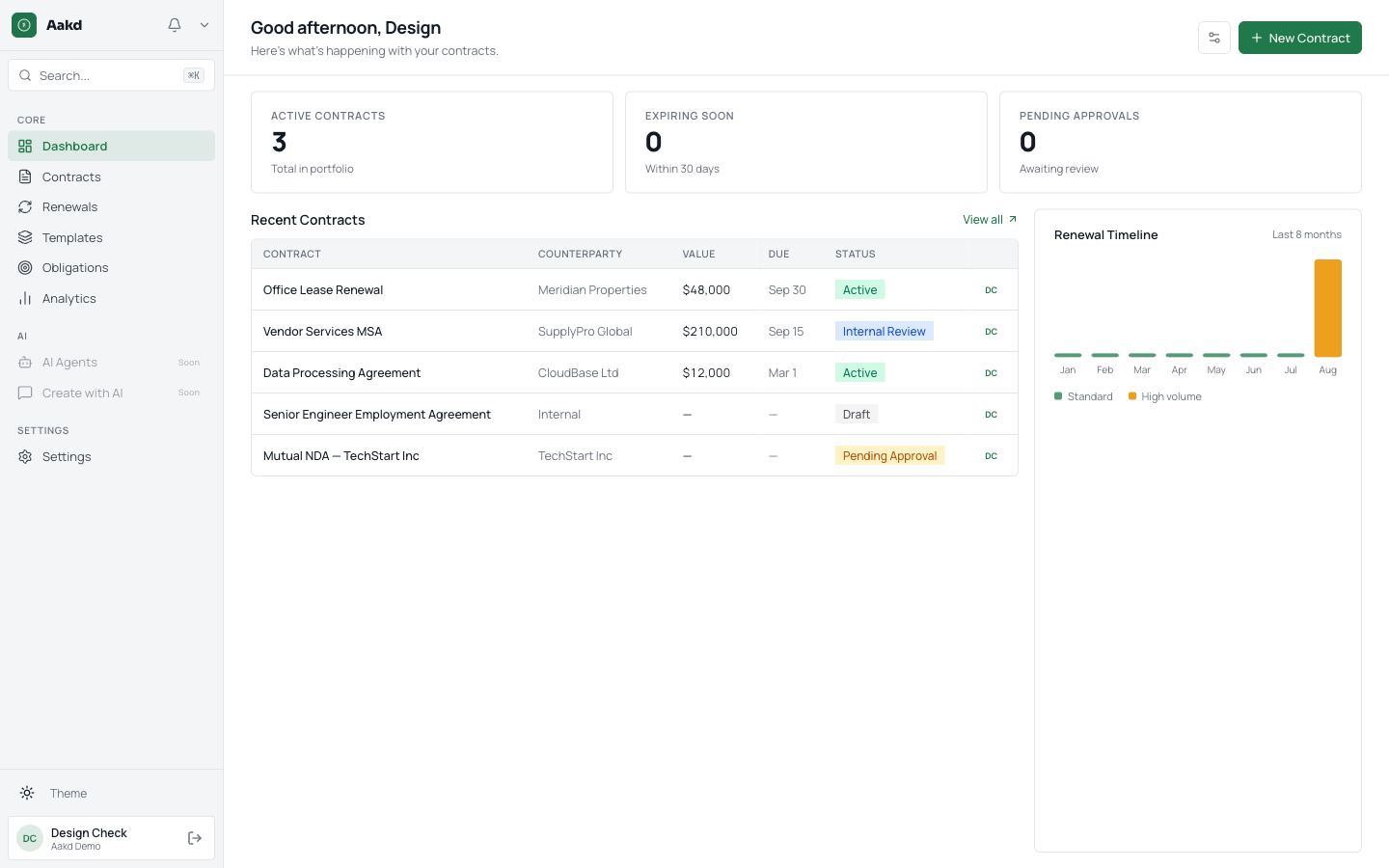The width and height of the screenshot is (1389, 868).
Task: Click the $210,000 value cell
Action: (x=710, y=332)
